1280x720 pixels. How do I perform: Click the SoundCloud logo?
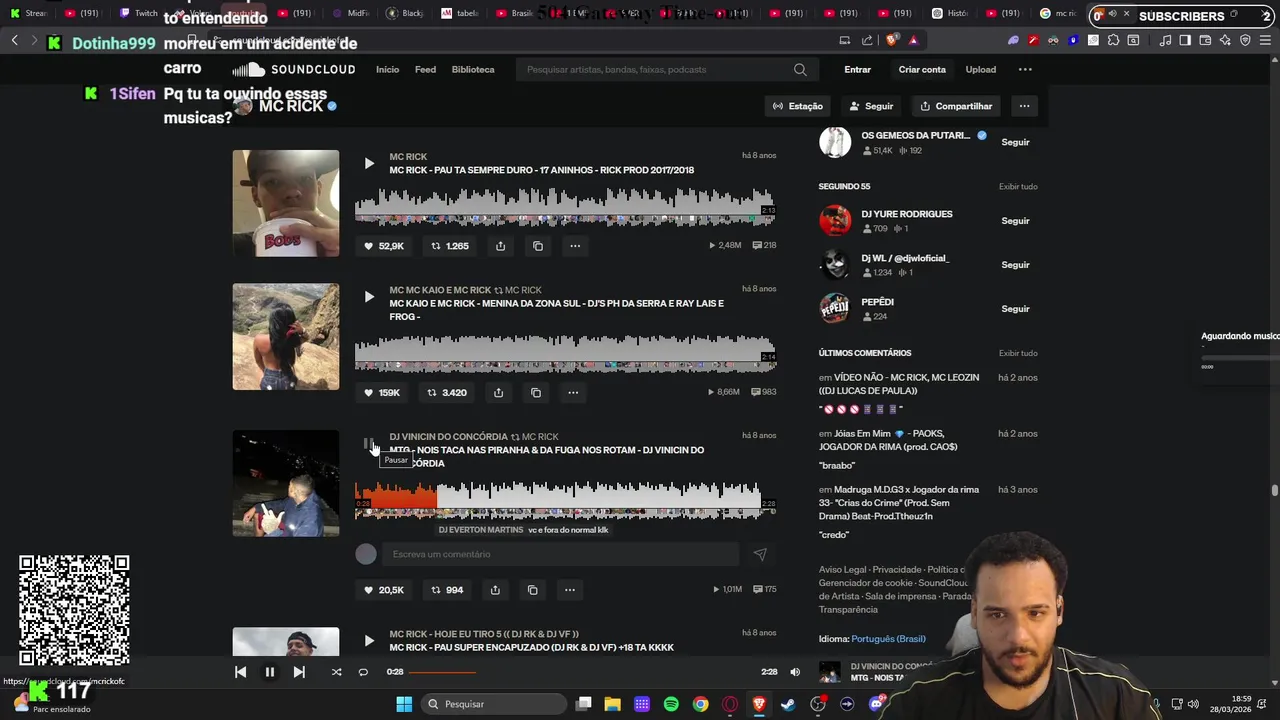(x=294, y=69)
